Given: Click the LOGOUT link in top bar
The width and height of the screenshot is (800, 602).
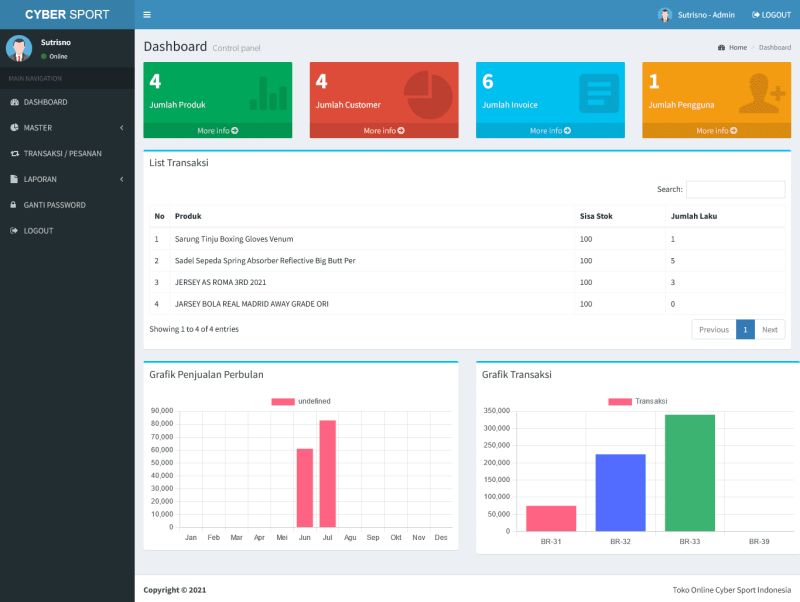Looking at the screenshot, I should [x=771, y=15].
